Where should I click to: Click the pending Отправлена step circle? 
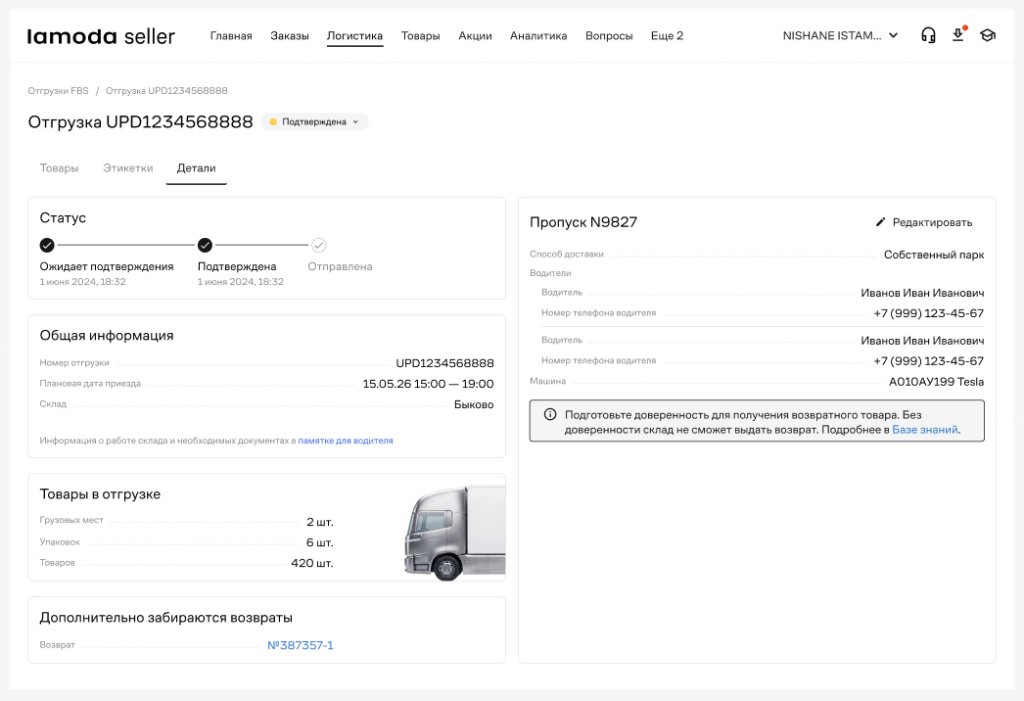pos(319,245)
